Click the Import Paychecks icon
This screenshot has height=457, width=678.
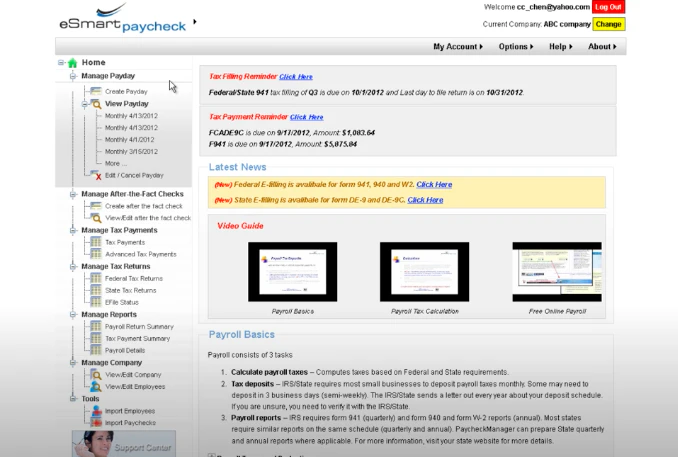point(96,422)
